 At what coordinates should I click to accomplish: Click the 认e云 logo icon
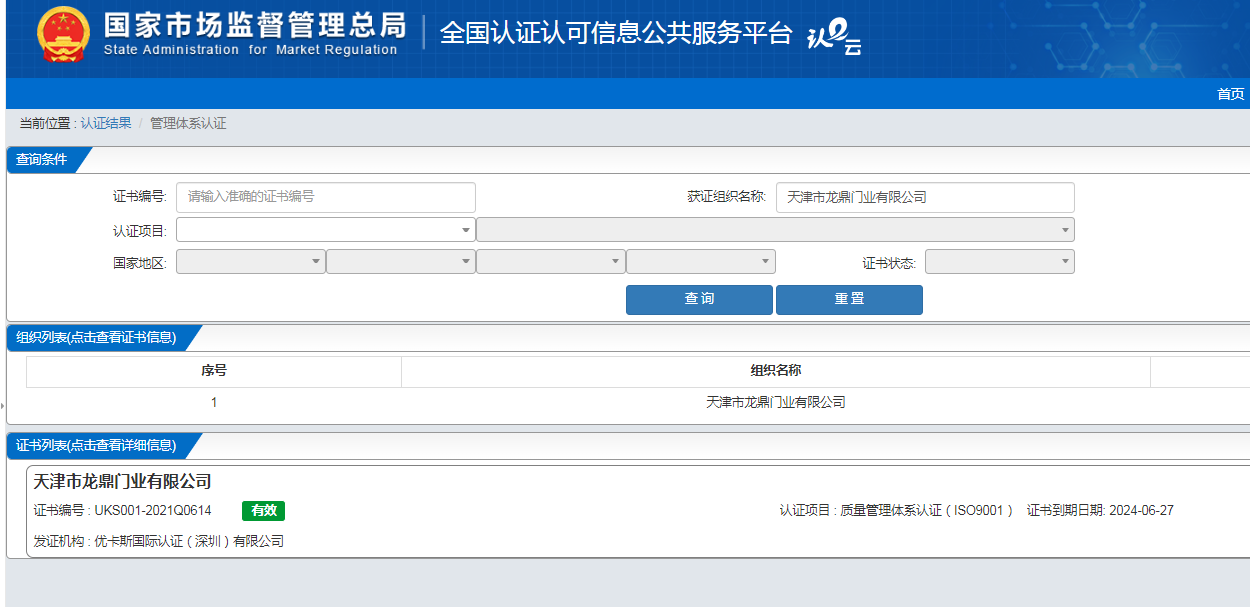(x=833, y=37)
